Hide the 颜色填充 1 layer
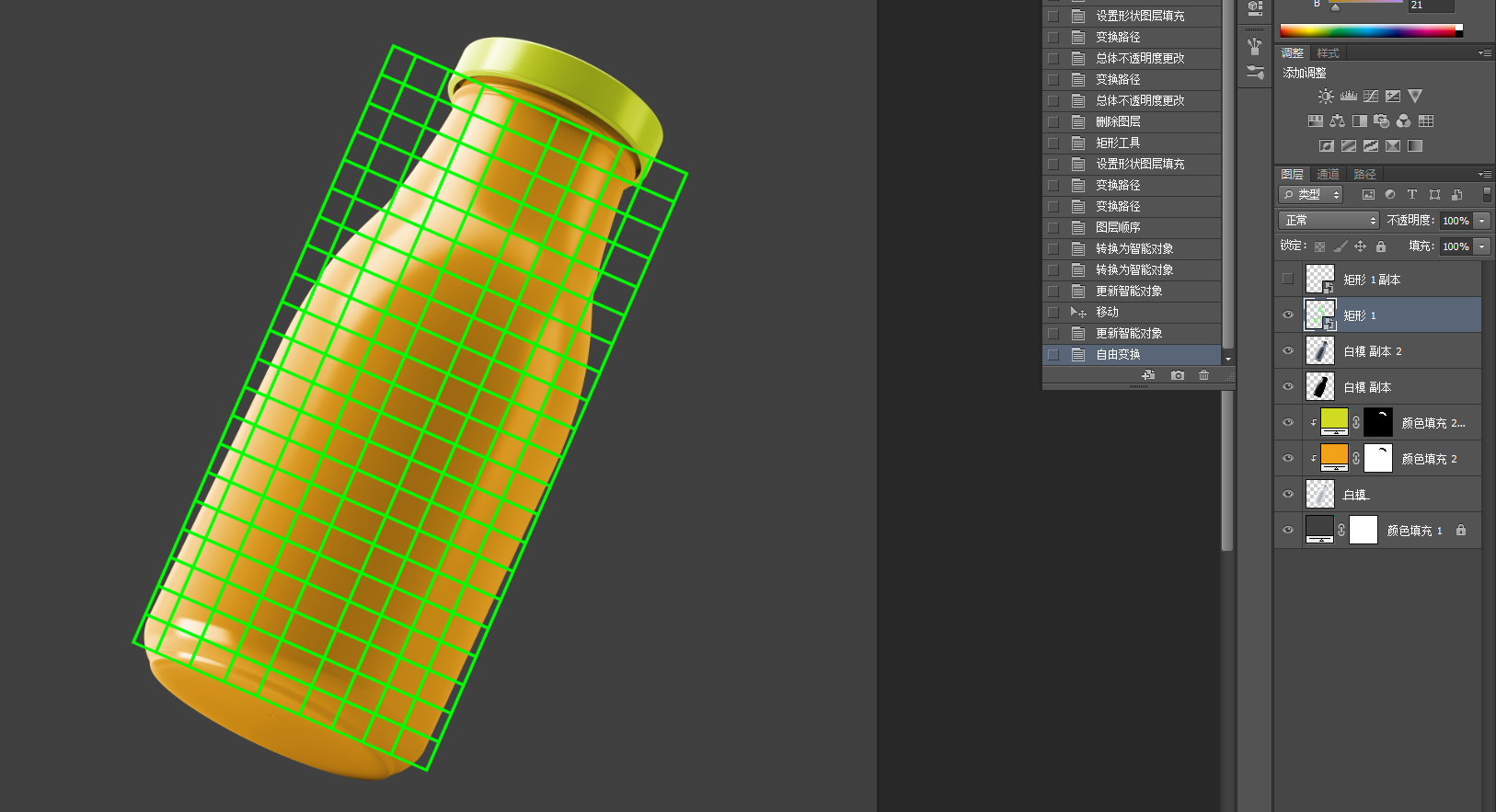The height and width of the screenshot is (812, 1496). click(x=1288, y=530)
